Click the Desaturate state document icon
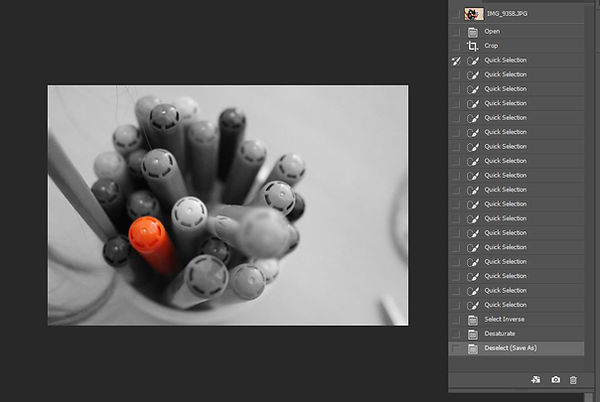 point(473,334)
